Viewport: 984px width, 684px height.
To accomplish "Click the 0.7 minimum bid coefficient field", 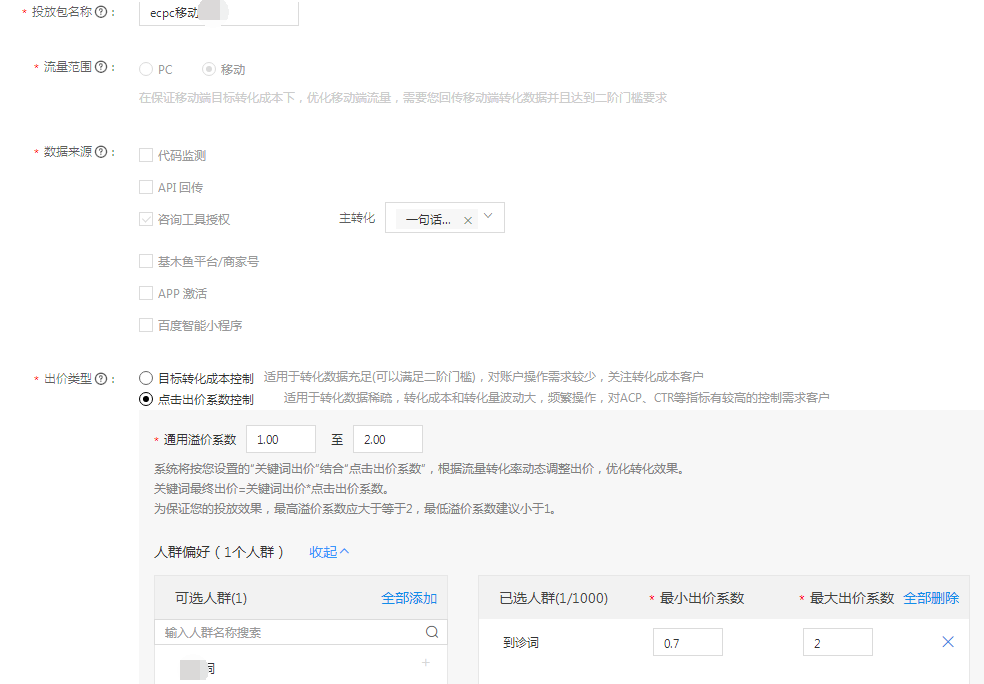I will [687, 641].
